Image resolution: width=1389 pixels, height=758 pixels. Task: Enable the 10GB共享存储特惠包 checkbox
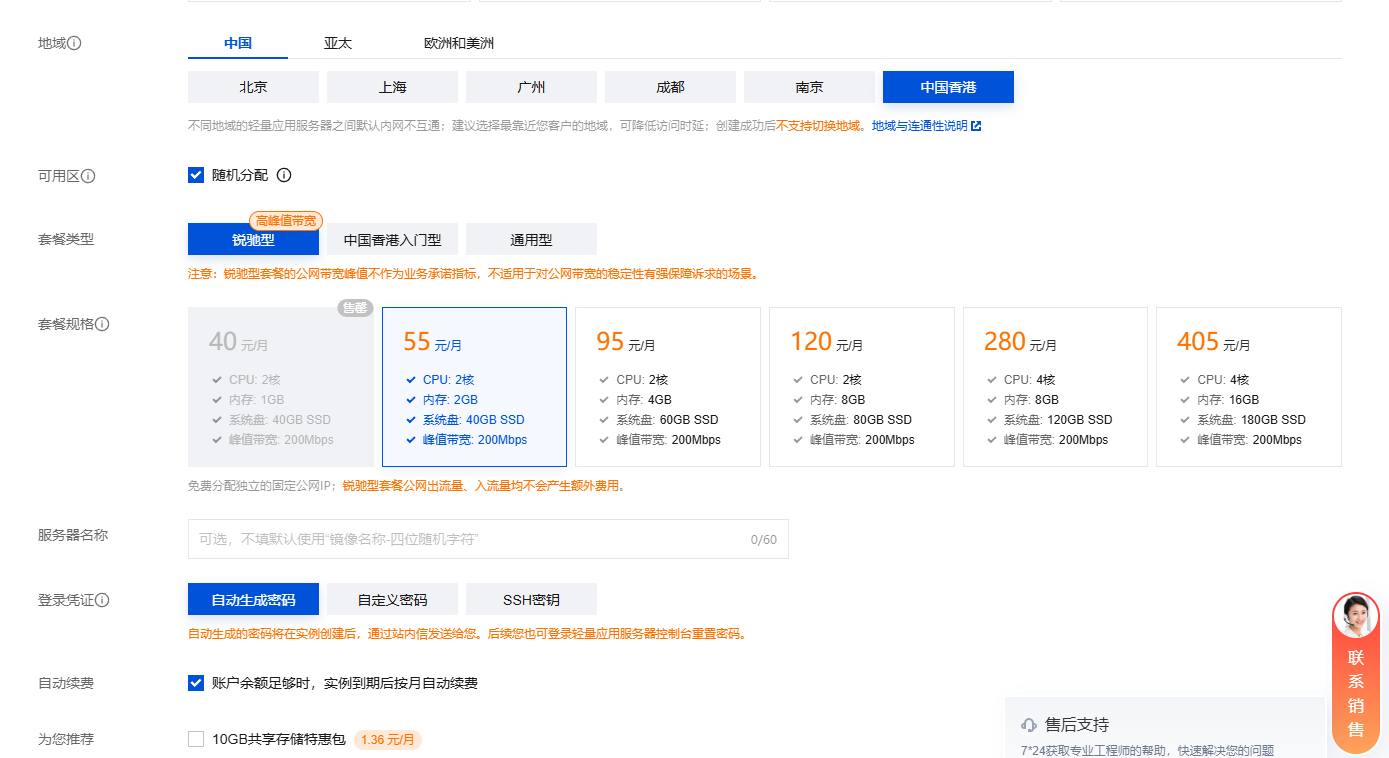[196, 739]
